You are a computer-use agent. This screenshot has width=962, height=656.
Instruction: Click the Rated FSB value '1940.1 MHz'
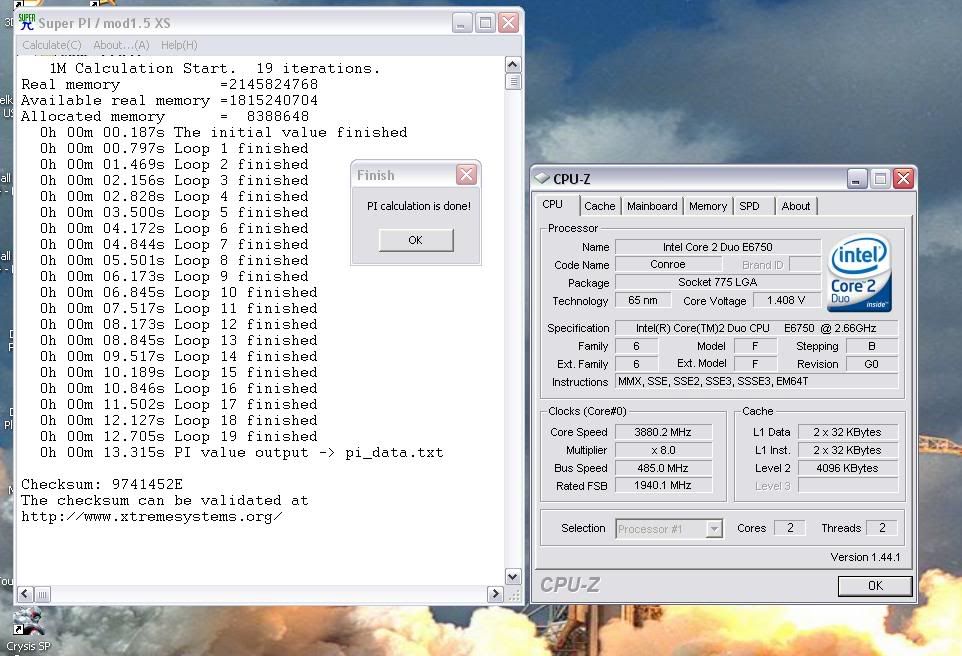(x=663, y=485)
